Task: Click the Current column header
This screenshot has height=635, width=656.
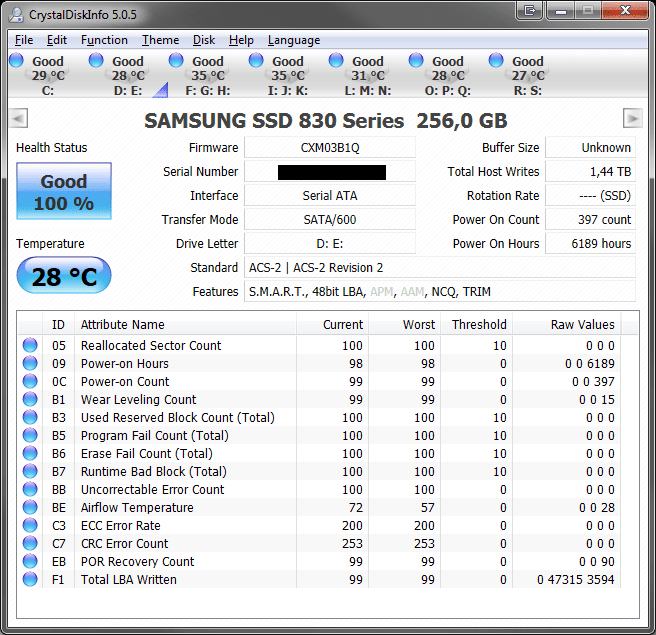Action: click(333, 325)
